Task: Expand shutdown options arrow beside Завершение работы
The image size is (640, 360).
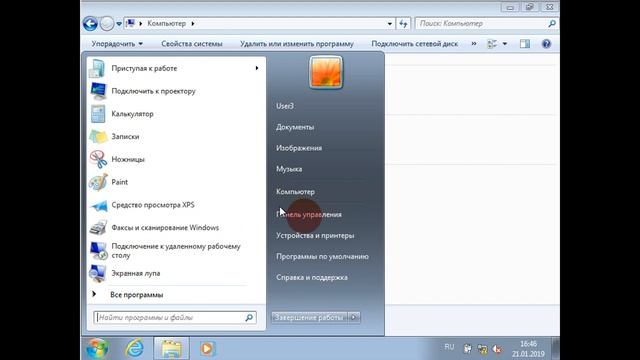Action: (354, 318)
